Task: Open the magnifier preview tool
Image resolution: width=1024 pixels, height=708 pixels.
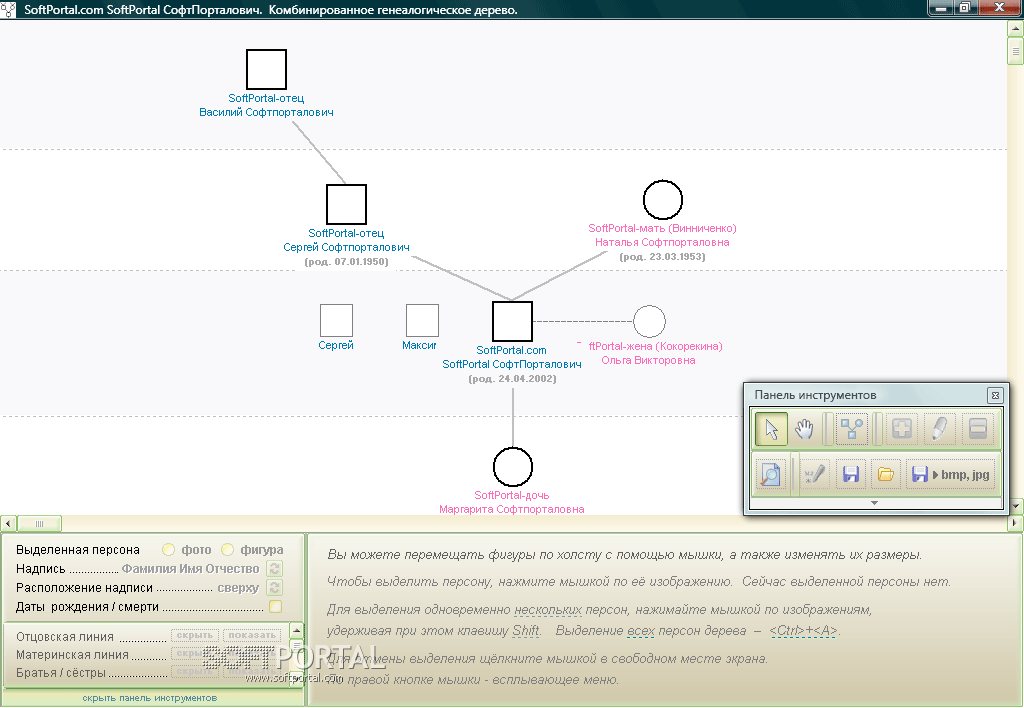Action: pos(771,474)
